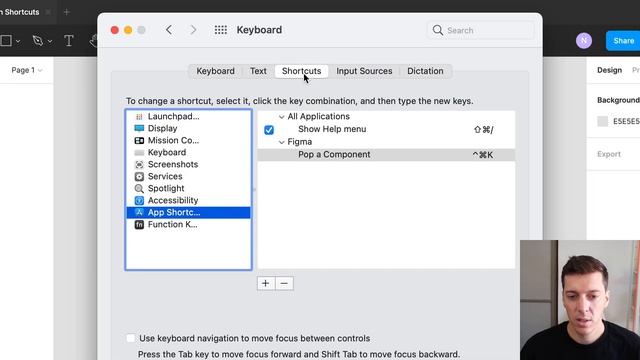
Task: Select Screenshots category
Action: click(188, 164)
